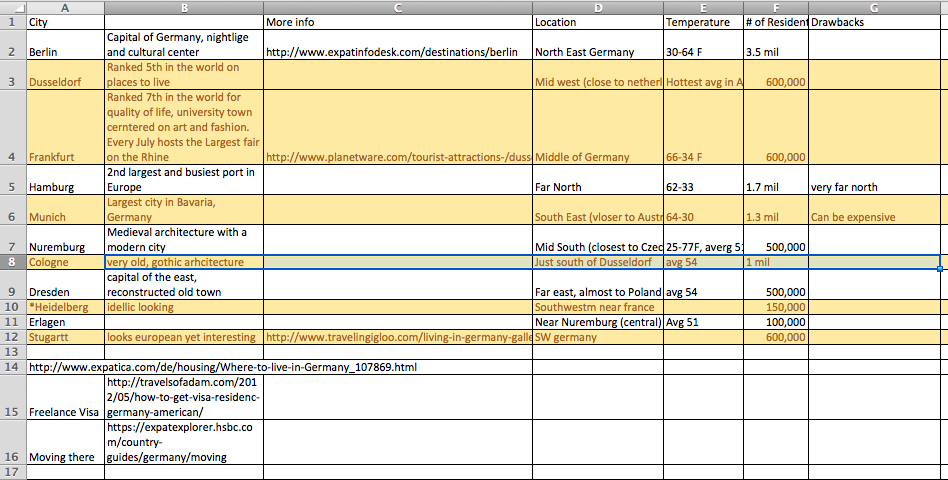Viewport: 948px width, 480px height.
Task: Click the '66-34 F' temperature cell
Action: [x=704, y=127]
